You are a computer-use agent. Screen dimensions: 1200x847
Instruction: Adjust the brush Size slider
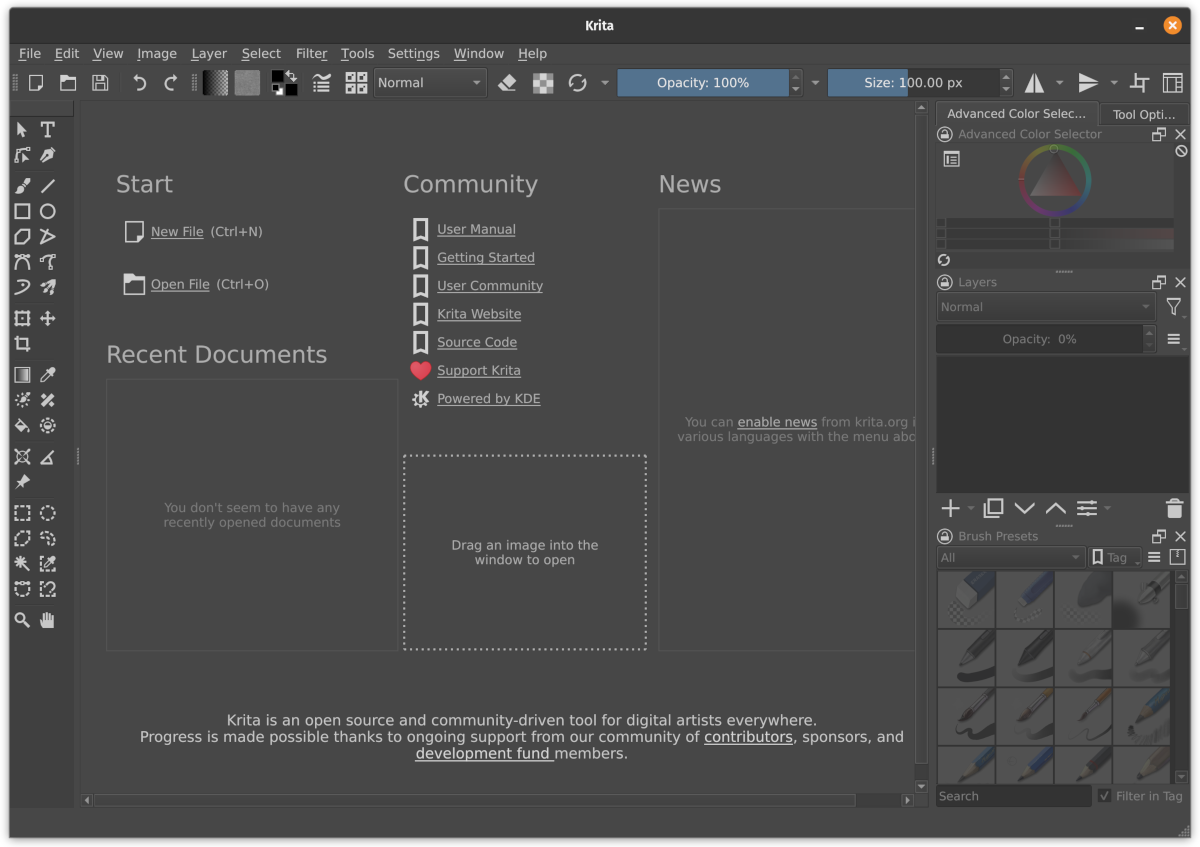pos(913,83)
